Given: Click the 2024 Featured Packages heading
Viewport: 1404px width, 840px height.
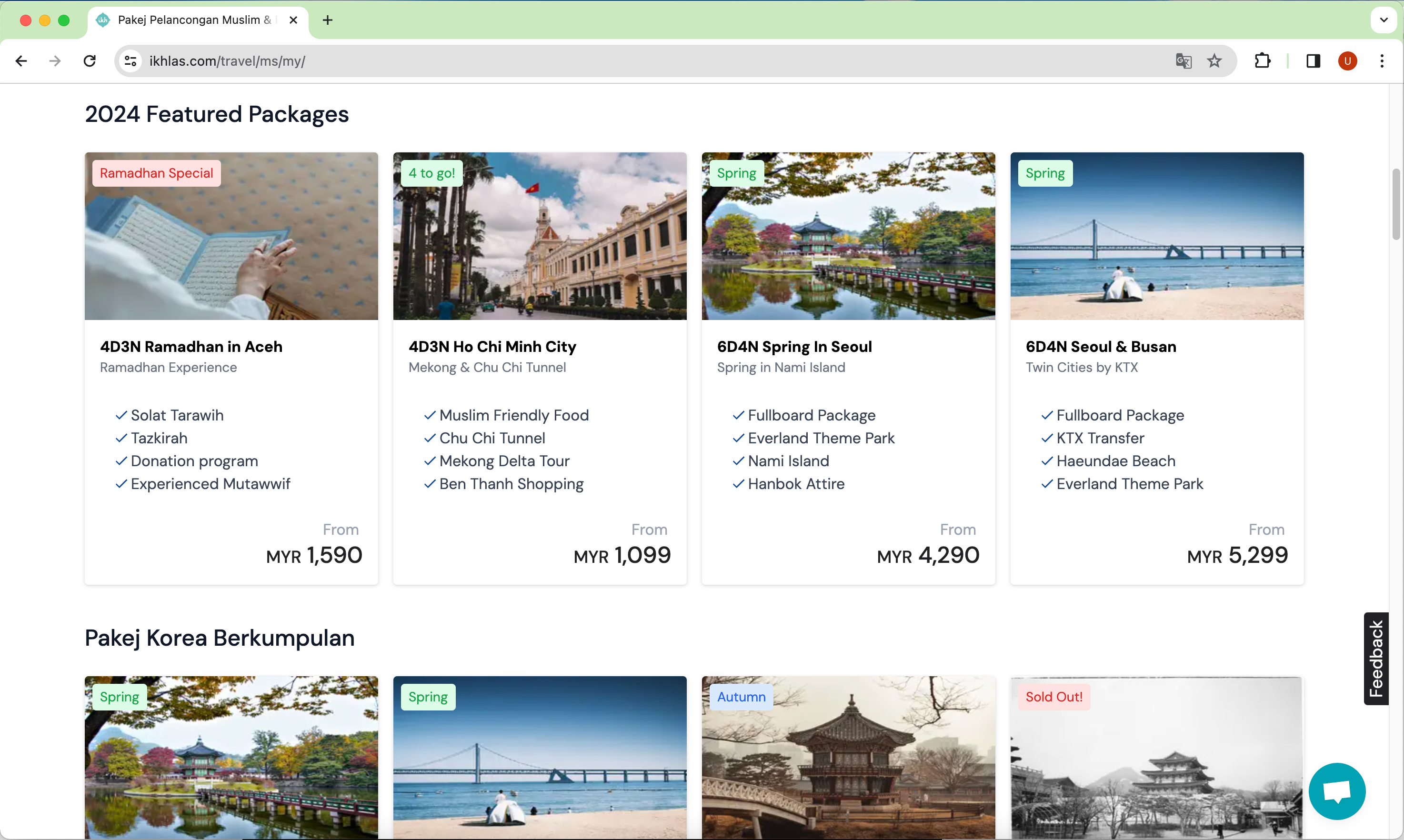Looking at the screenshot, I should [217, 114].
